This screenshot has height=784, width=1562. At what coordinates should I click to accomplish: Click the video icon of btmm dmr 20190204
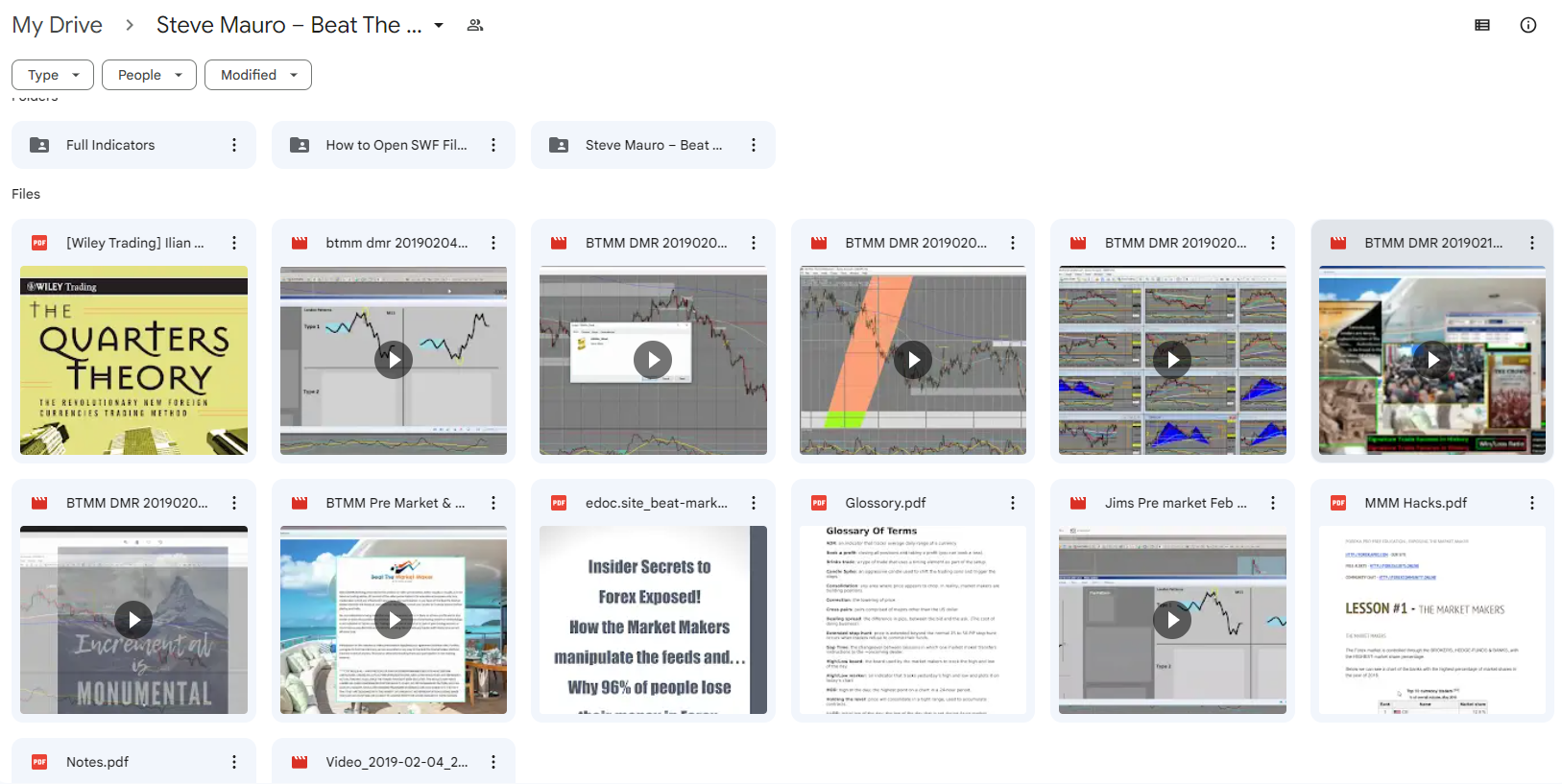pyautogui.click(x=300, y=243)
